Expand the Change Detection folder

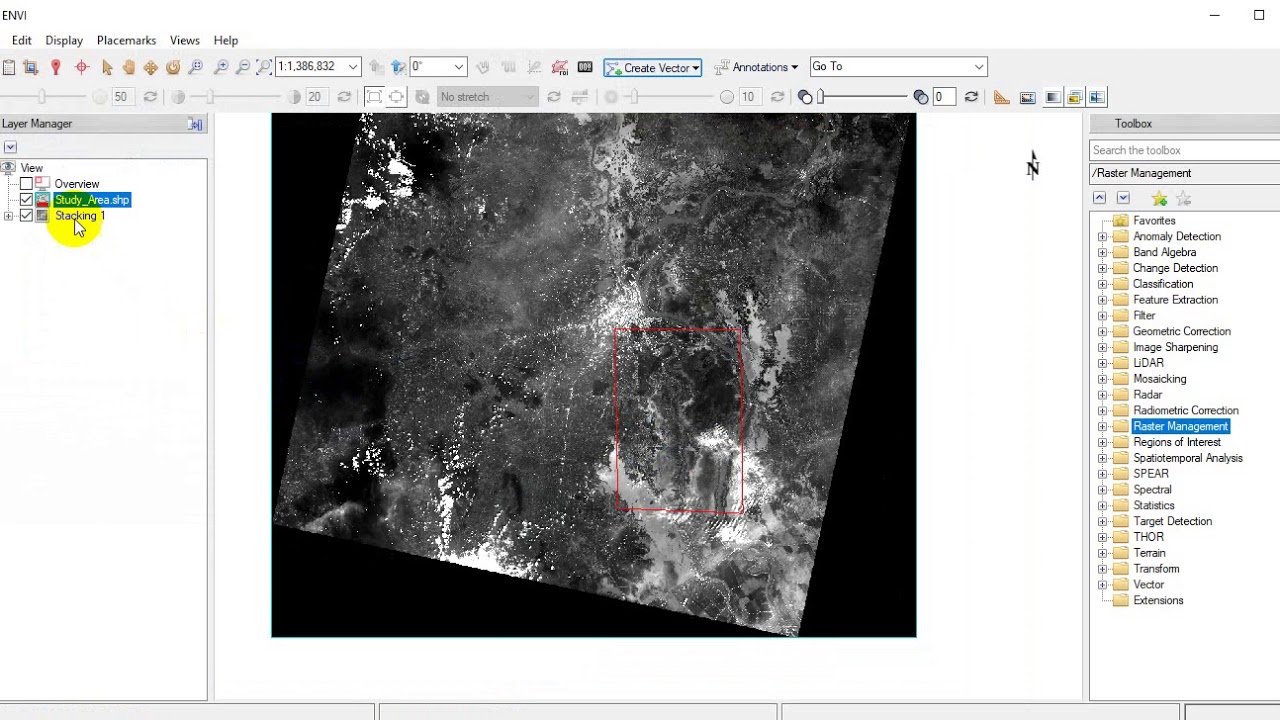click(1102, 268)
